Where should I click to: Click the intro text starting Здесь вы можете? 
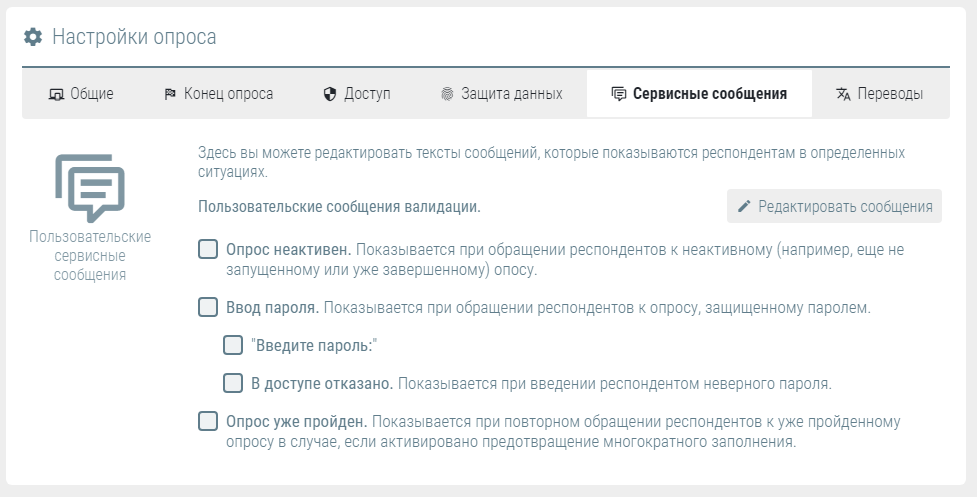pos(551,162)
